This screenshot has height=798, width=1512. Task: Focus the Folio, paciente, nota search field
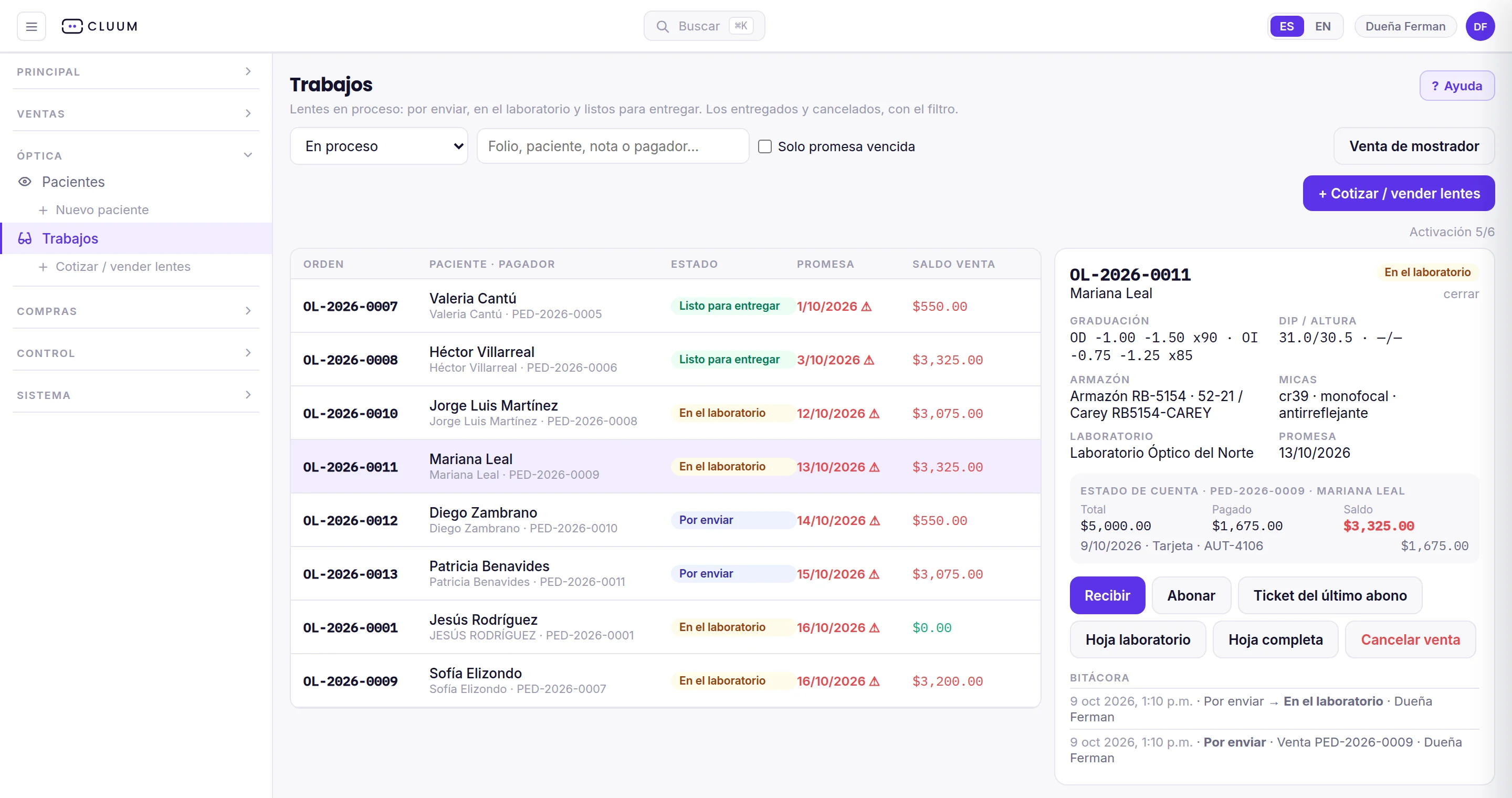pos(613,146)
